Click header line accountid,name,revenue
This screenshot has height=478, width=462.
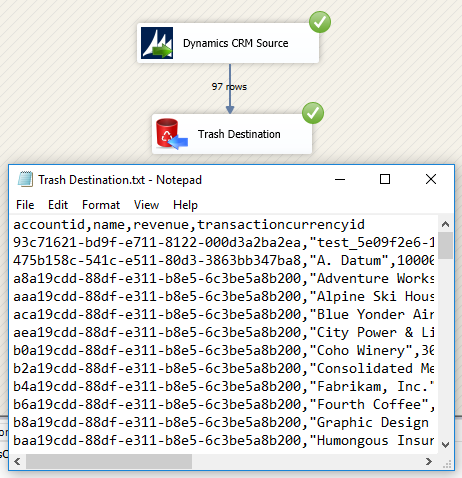[x=189, y=224]
